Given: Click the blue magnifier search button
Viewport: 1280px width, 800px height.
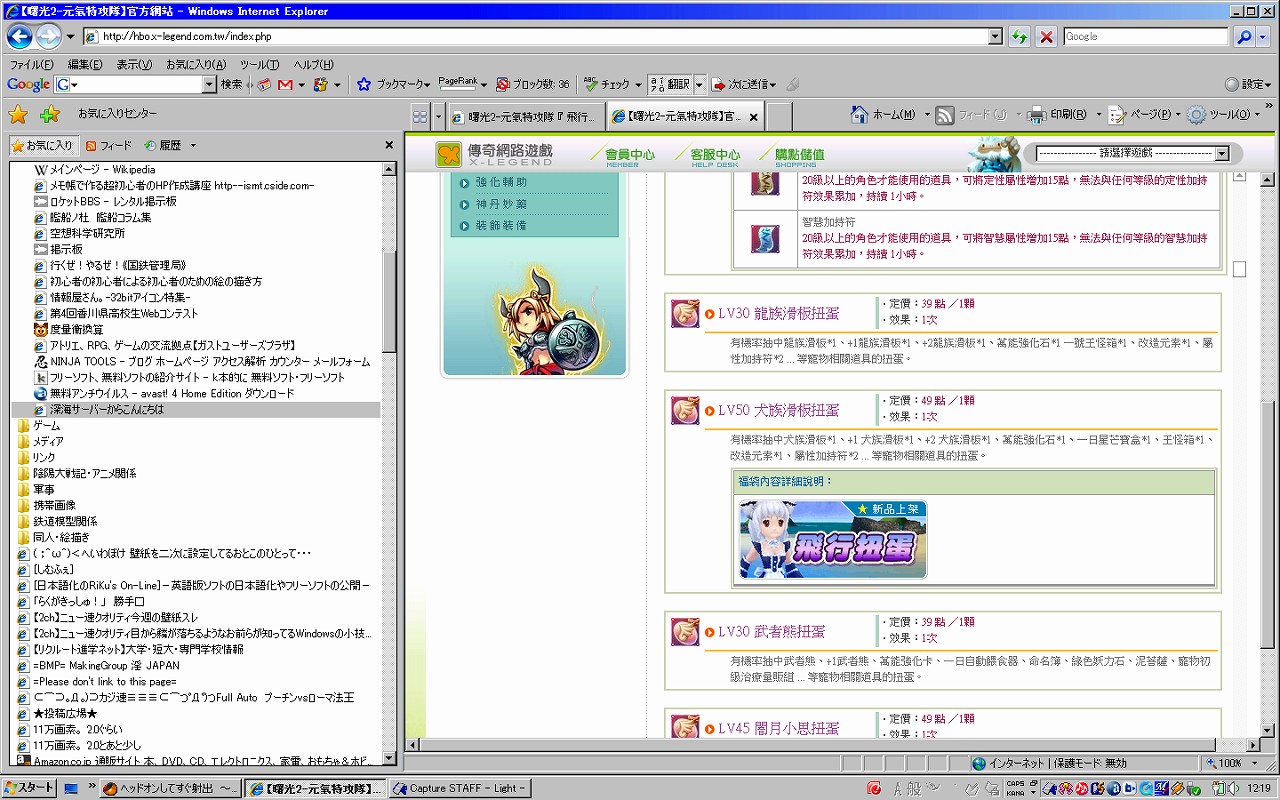Looking at the screenshot, I should click(x=1244, y=37).
